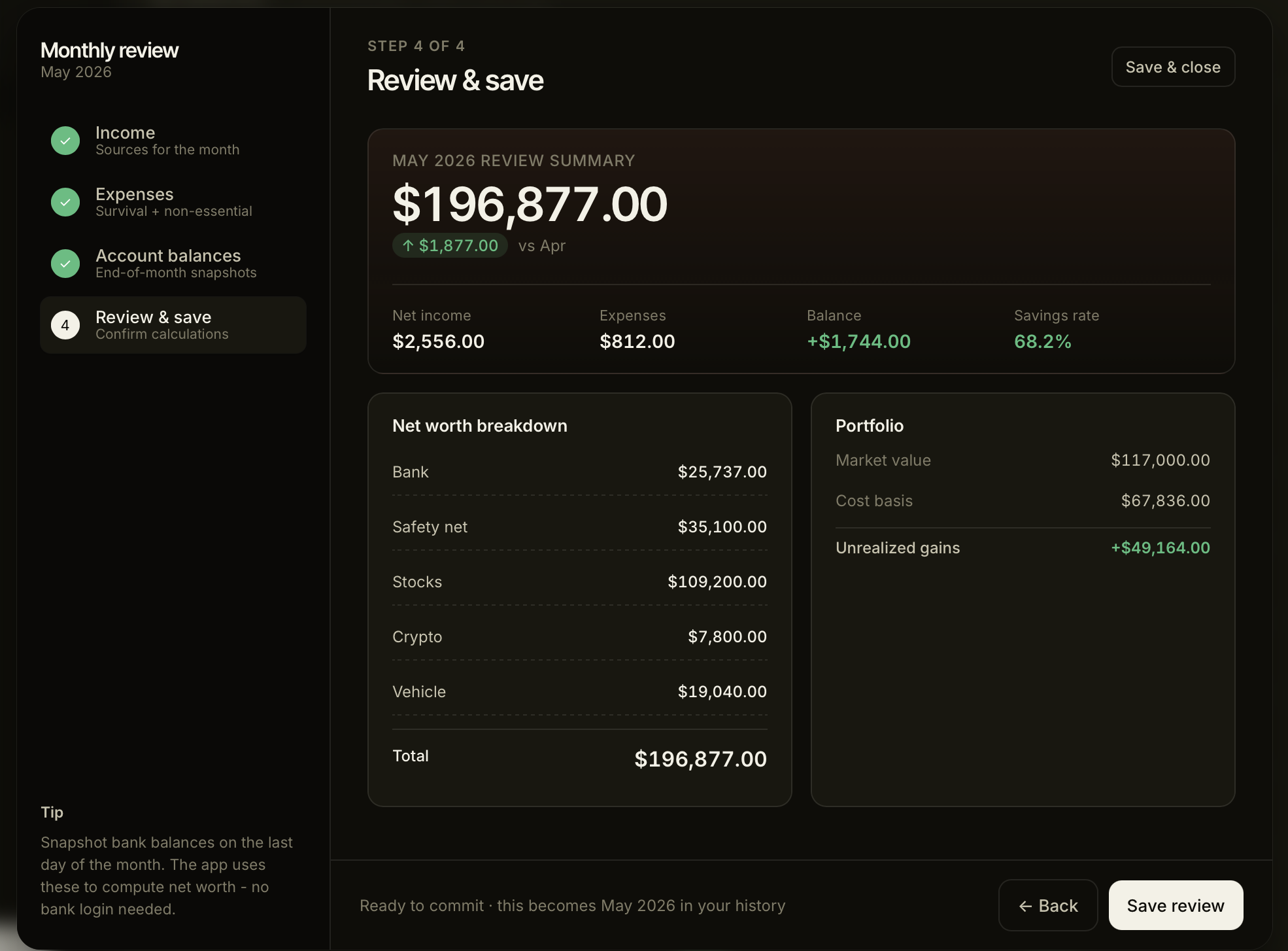Click the Market value label

883,460
